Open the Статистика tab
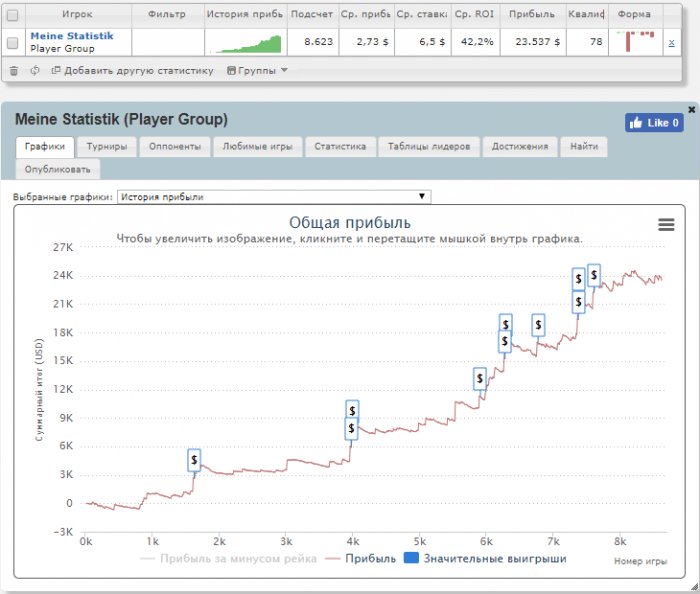The width and height of the screenshot is (700, 594). click(340, 147)
